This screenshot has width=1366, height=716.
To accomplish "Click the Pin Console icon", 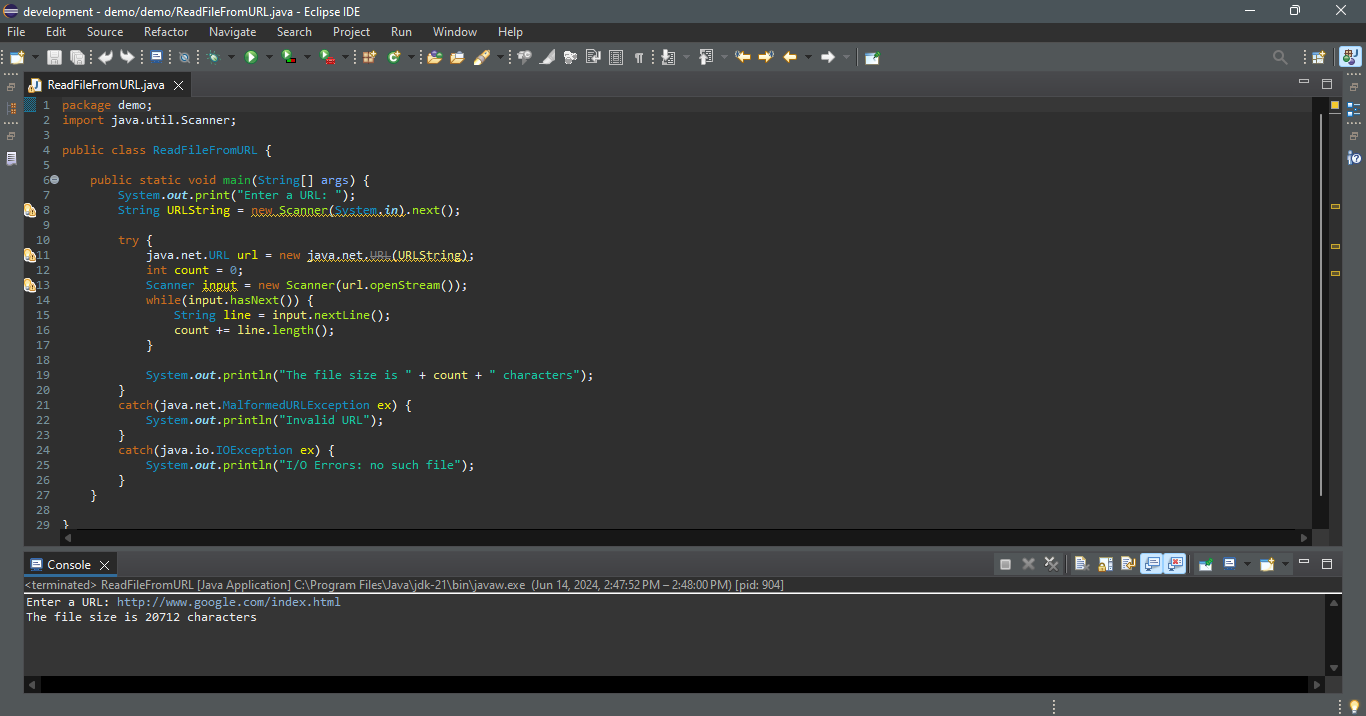I will [x=1205, y=565].
